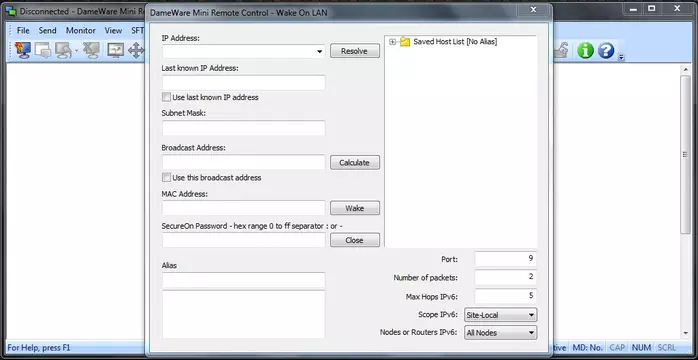Image resolution: width=698 pixels, height=360 pixels.
Task: Click the main window vertical scrollbar thumb
Action: point(686,154)
